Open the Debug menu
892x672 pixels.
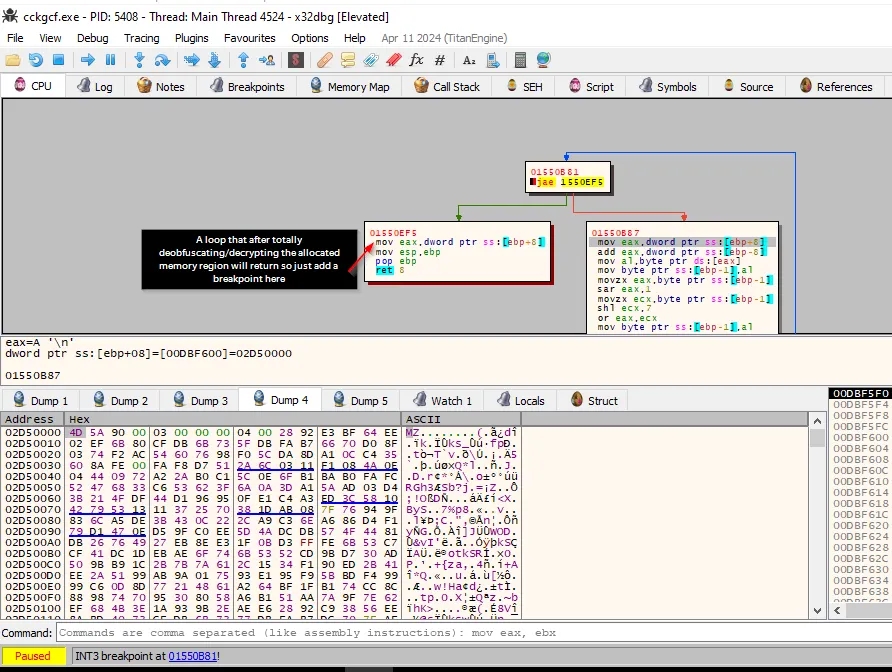point(92,38)
